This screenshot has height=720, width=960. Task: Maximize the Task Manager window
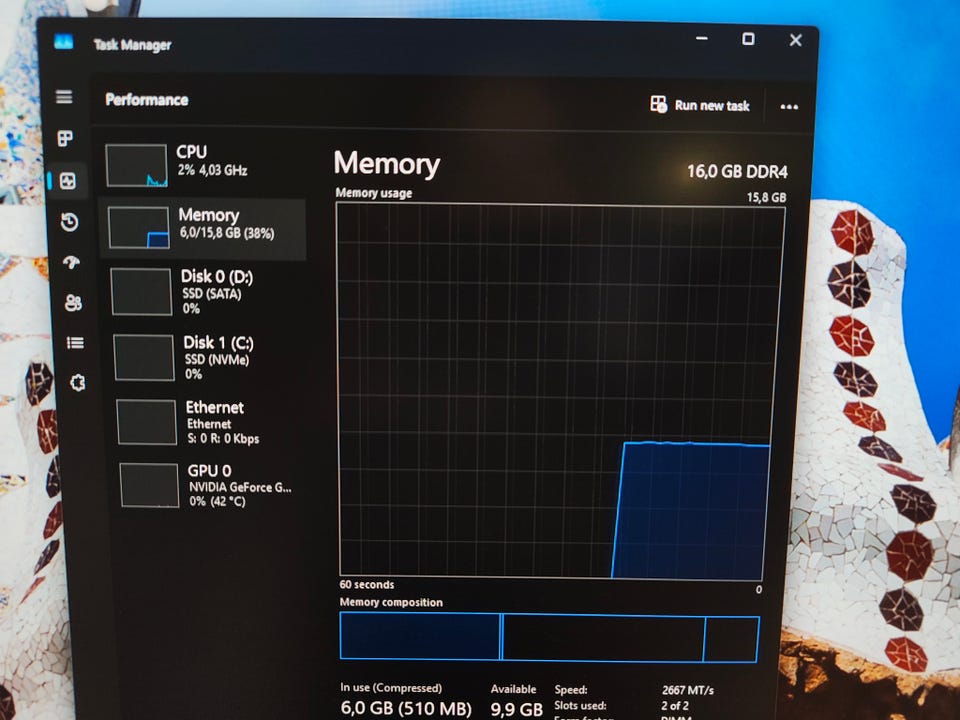[x=748, y=39]
